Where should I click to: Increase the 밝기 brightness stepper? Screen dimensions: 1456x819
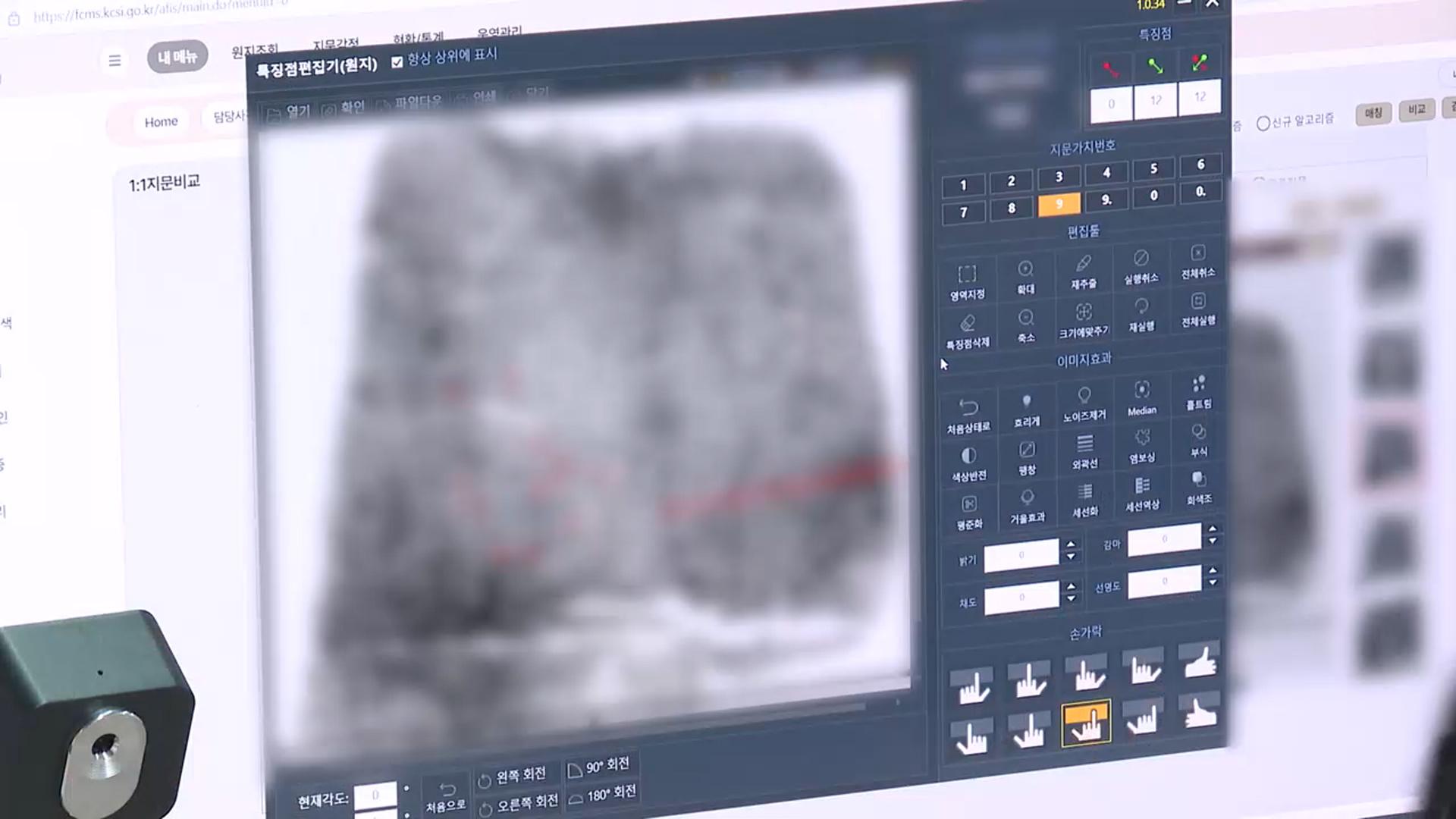1071,544
